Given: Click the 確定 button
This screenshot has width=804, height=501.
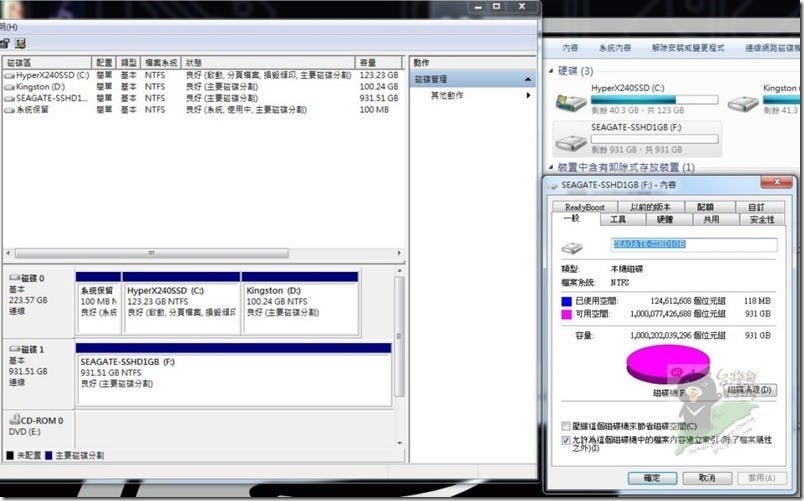Looking at the screenshot, I should 652,477.
